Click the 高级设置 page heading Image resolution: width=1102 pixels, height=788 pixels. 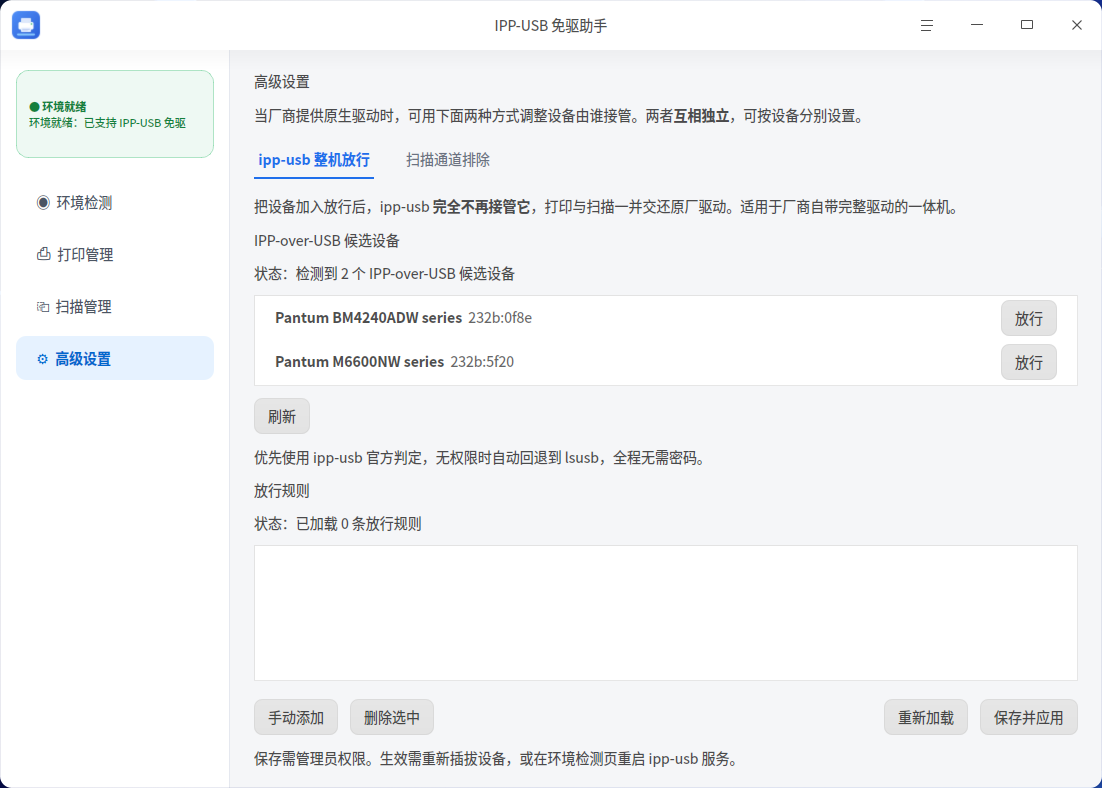point(282,82)
